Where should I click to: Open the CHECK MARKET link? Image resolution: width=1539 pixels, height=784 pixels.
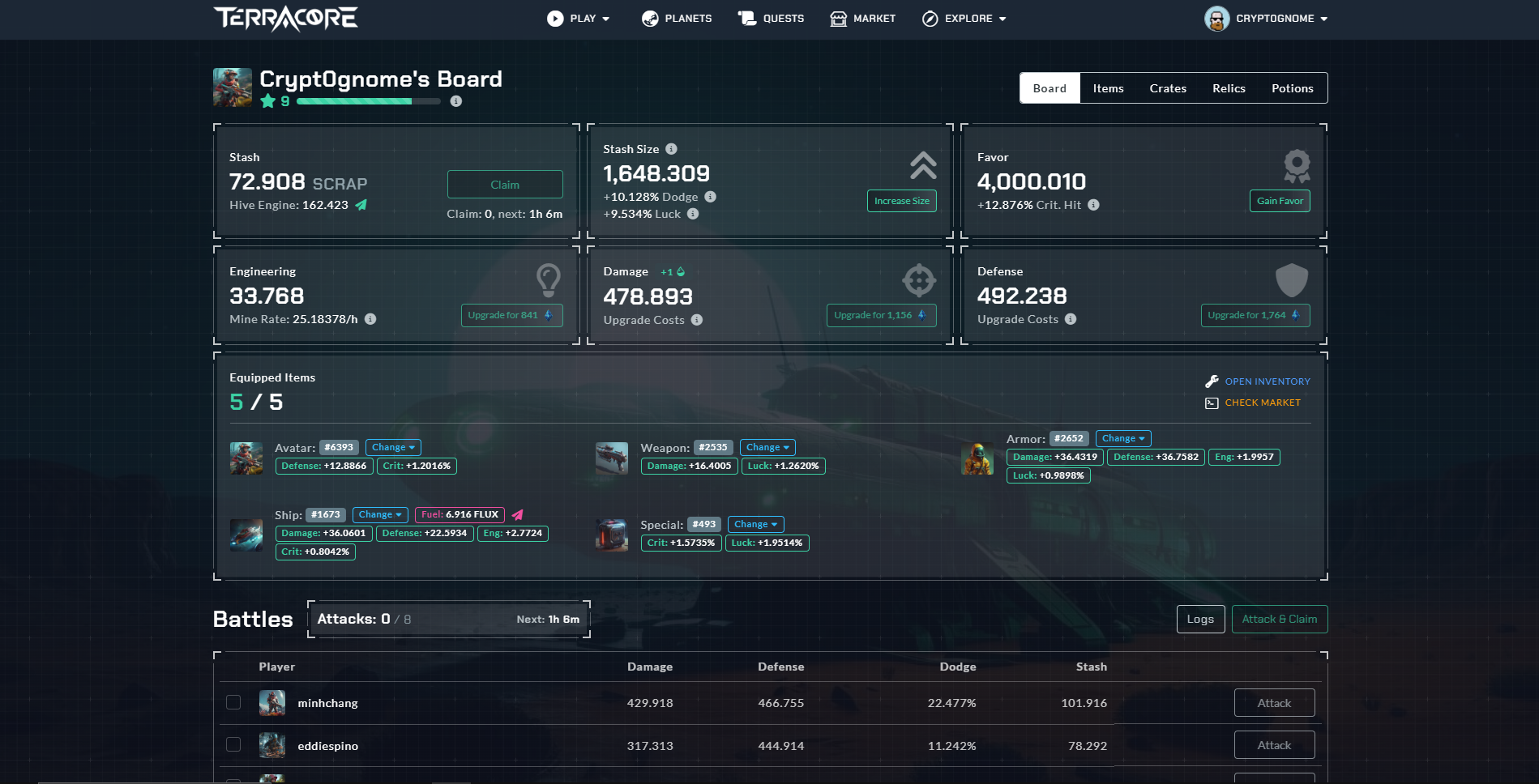coord(1263,403)
